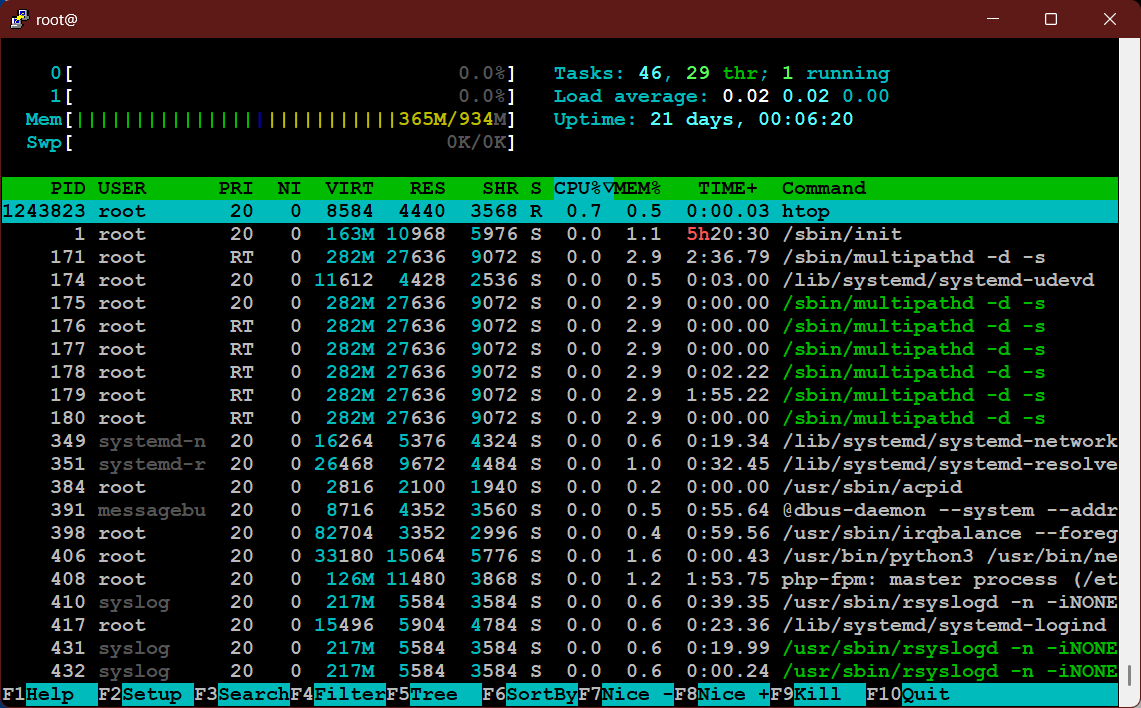Viewport: 1141px width, 708px height.
Task: Click the PuTTY icon in title bar
Action: tap(19, 19)
